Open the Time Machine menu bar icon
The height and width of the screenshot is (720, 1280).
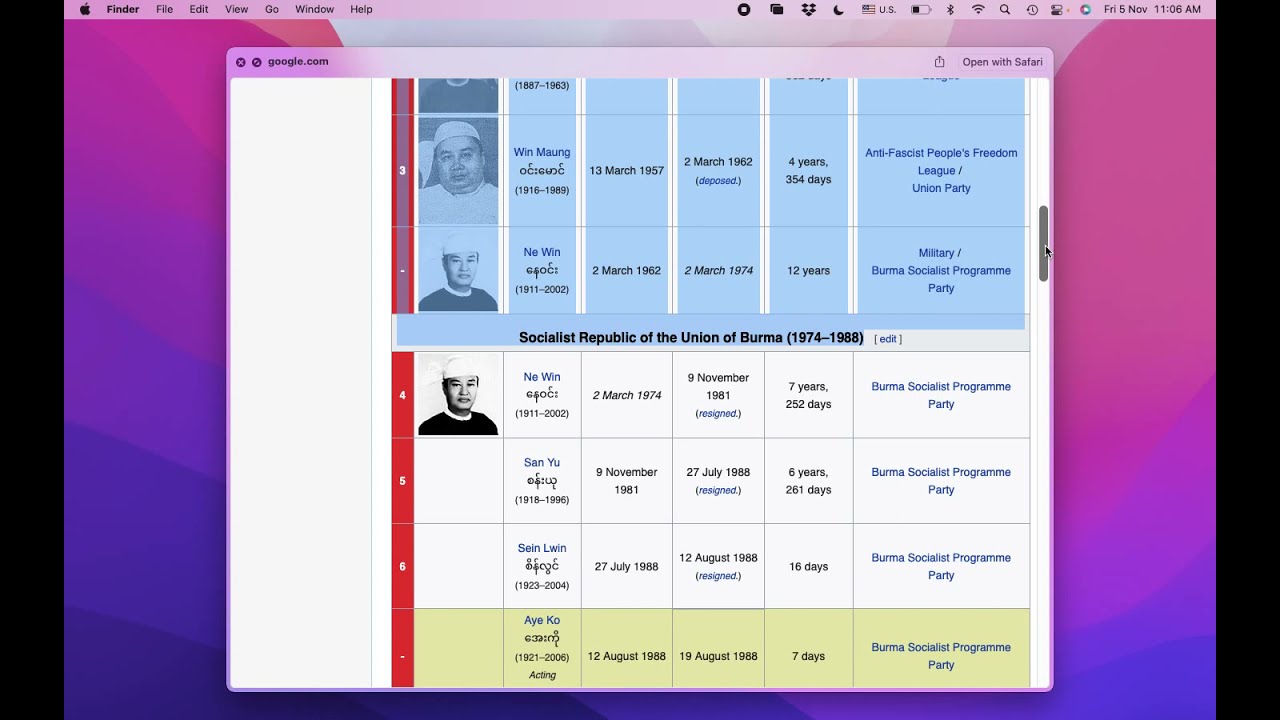(1032, 9)
